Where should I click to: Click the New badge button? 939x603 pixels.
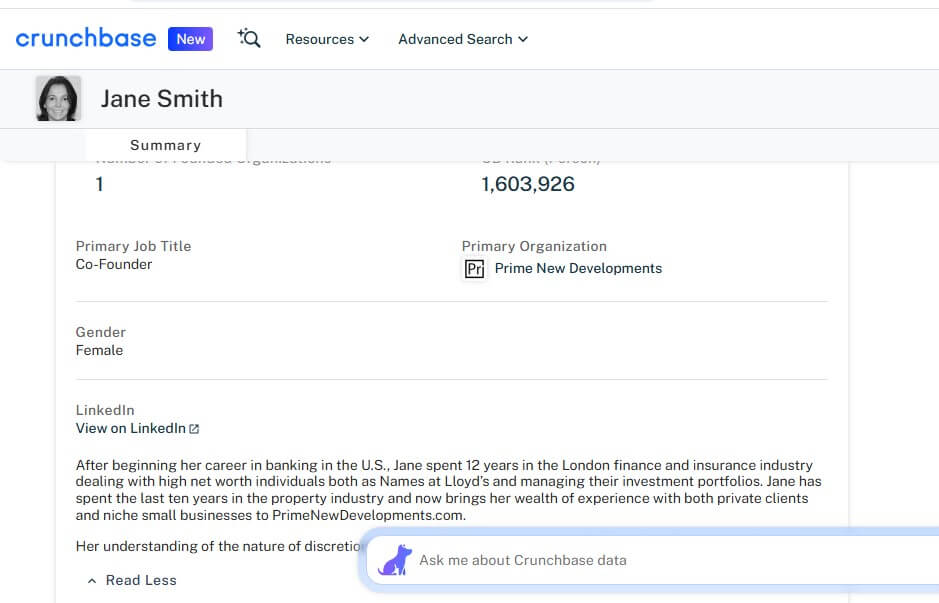tap(190, 39)
